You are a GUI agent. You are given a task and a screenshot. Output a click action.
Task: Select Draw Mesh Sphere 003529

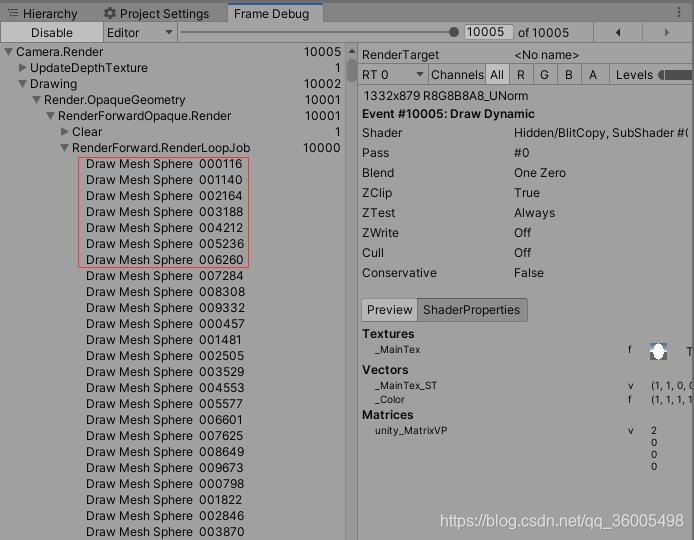165,371
